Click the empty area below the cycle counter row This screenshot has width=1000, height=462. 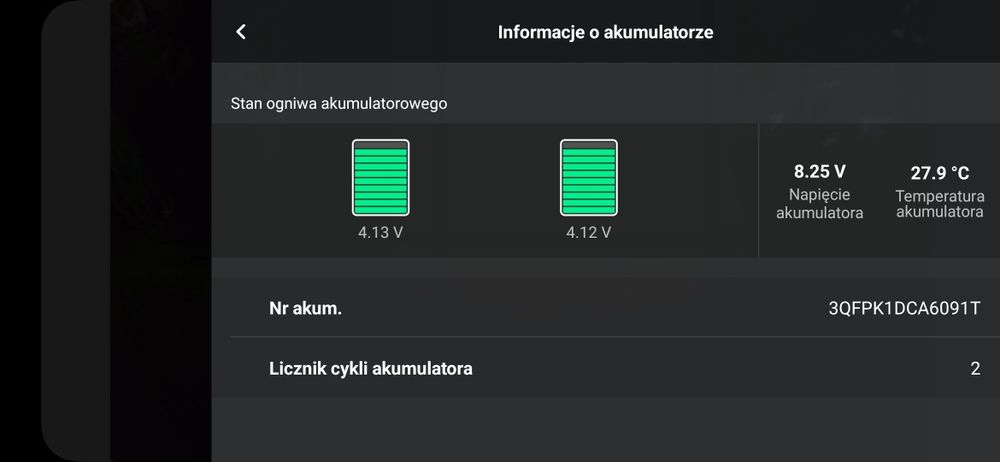click(x=605, y=430)
